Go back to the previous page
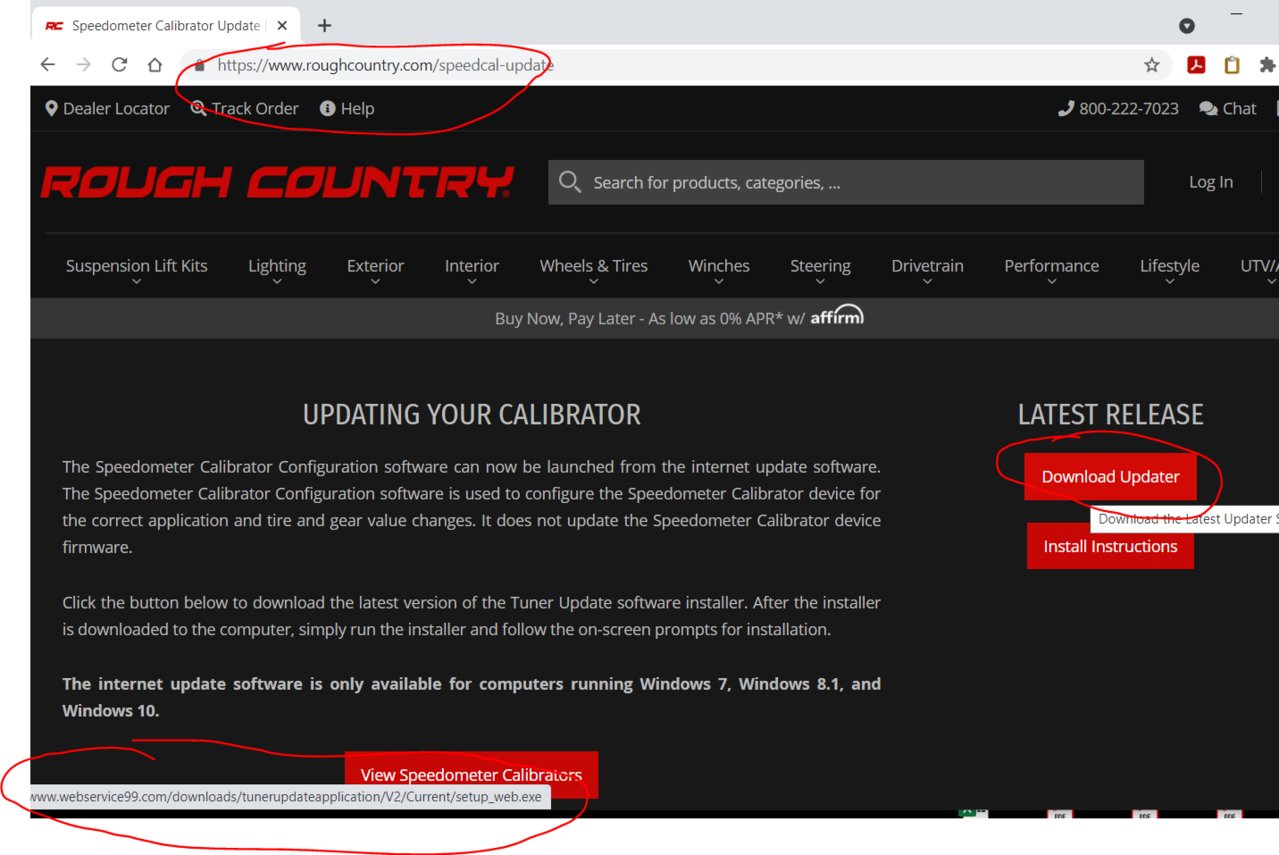This screenshot has width=1279, height=855. pos(48,65)
